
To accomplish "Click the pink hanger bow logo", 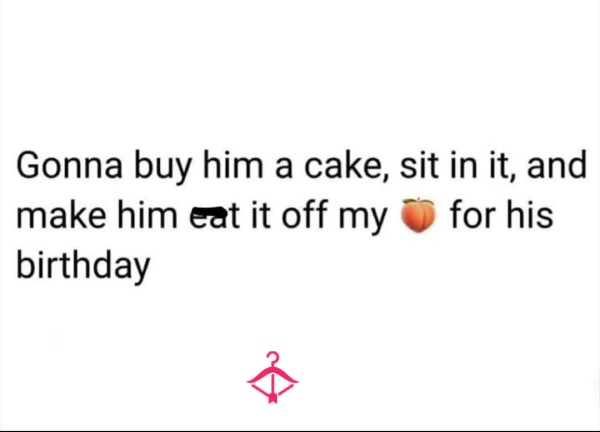I will pos(272,377).
